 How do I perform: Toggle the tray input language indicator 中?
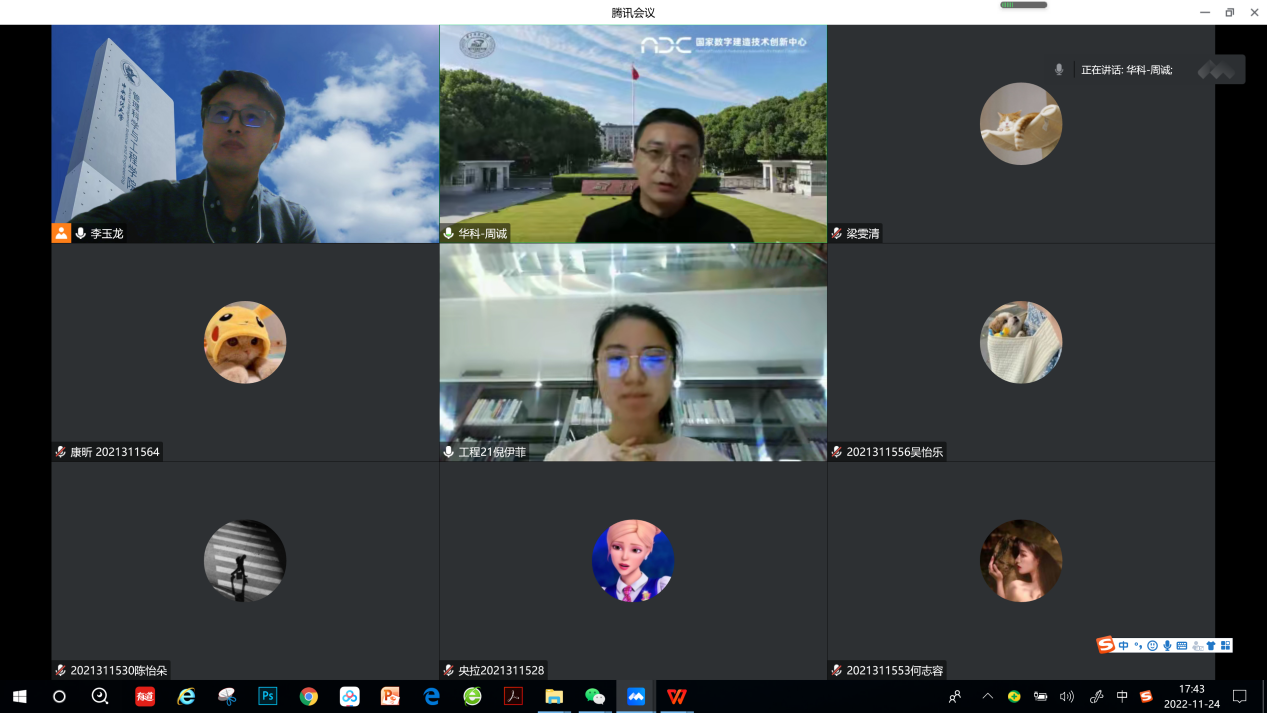point(1122,696)
